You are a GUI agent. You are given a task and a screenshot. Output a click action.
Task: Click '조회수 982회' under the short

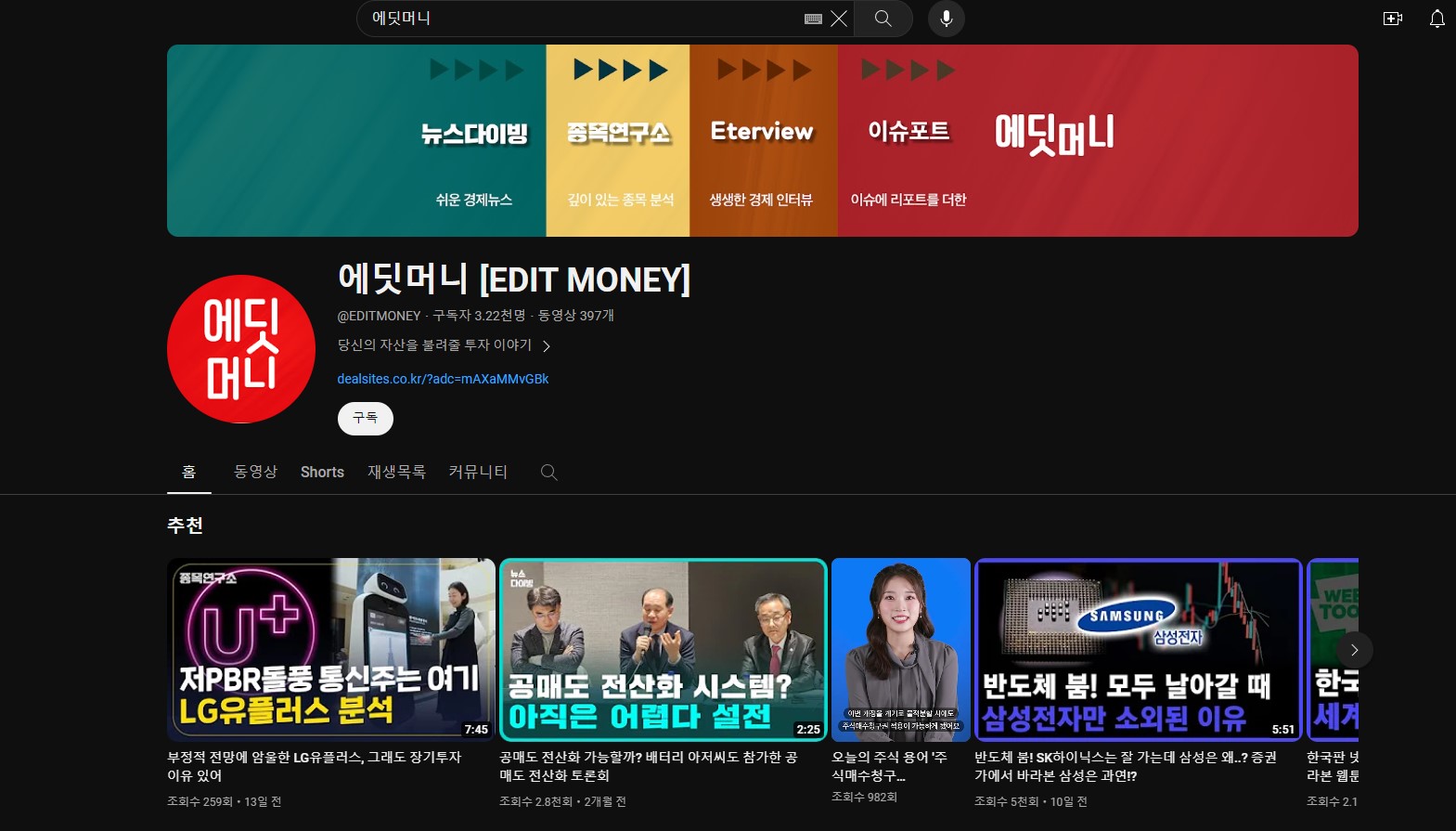tap(864, 797)
